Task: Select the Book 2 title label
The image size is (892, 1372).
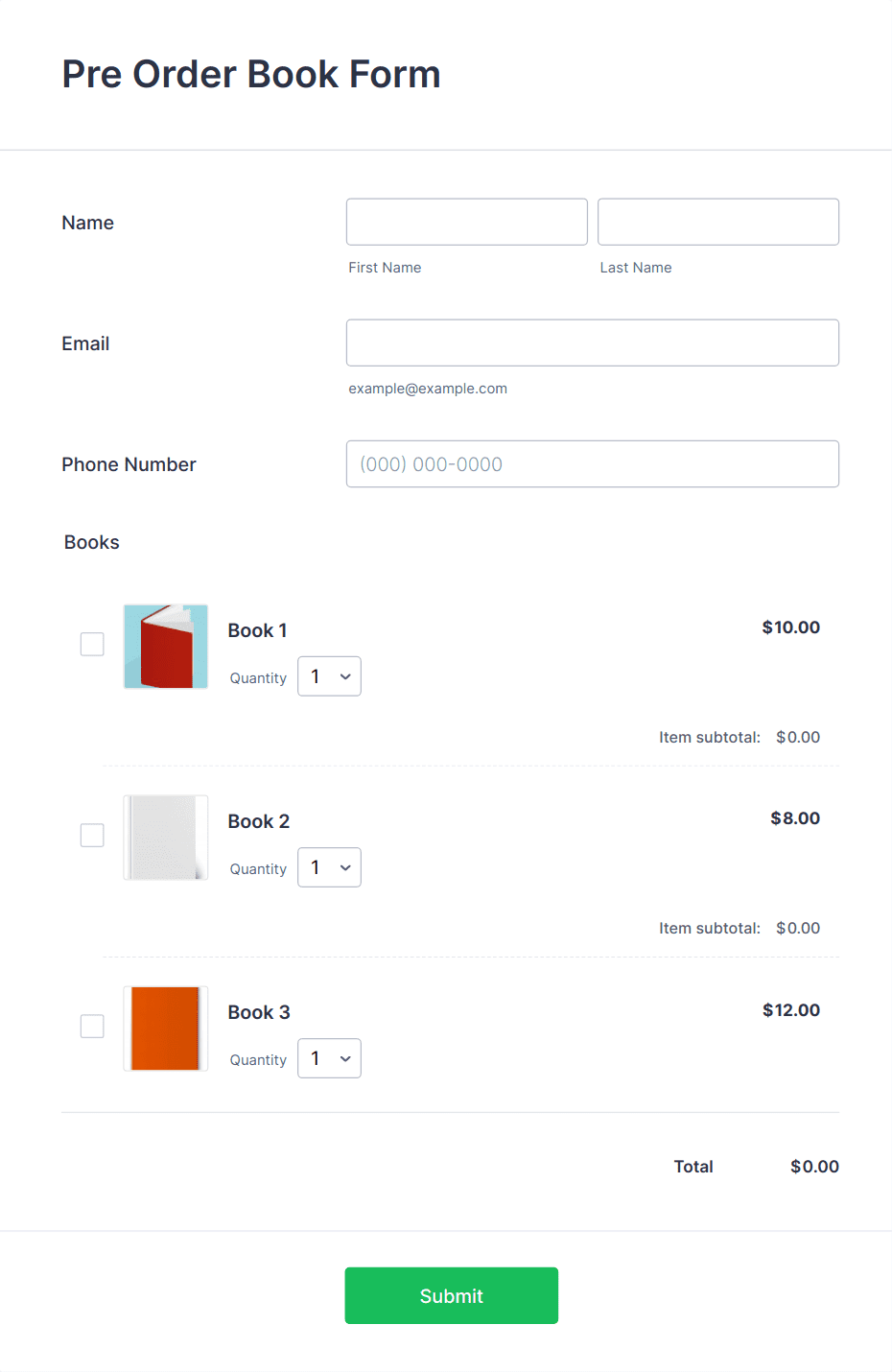Action: coord(258,821)
